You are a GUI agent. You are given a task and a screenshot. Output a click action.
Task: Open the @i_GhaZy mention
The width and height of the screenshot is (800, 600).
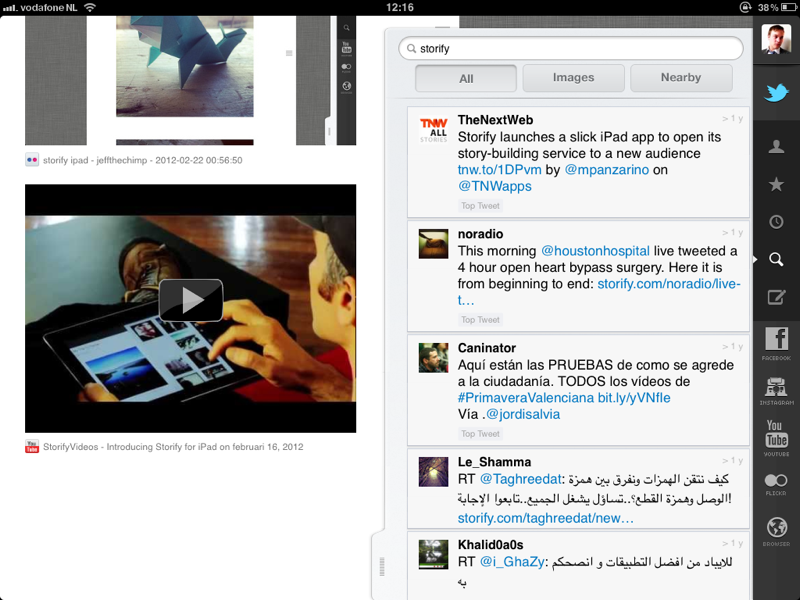(512, 562)
